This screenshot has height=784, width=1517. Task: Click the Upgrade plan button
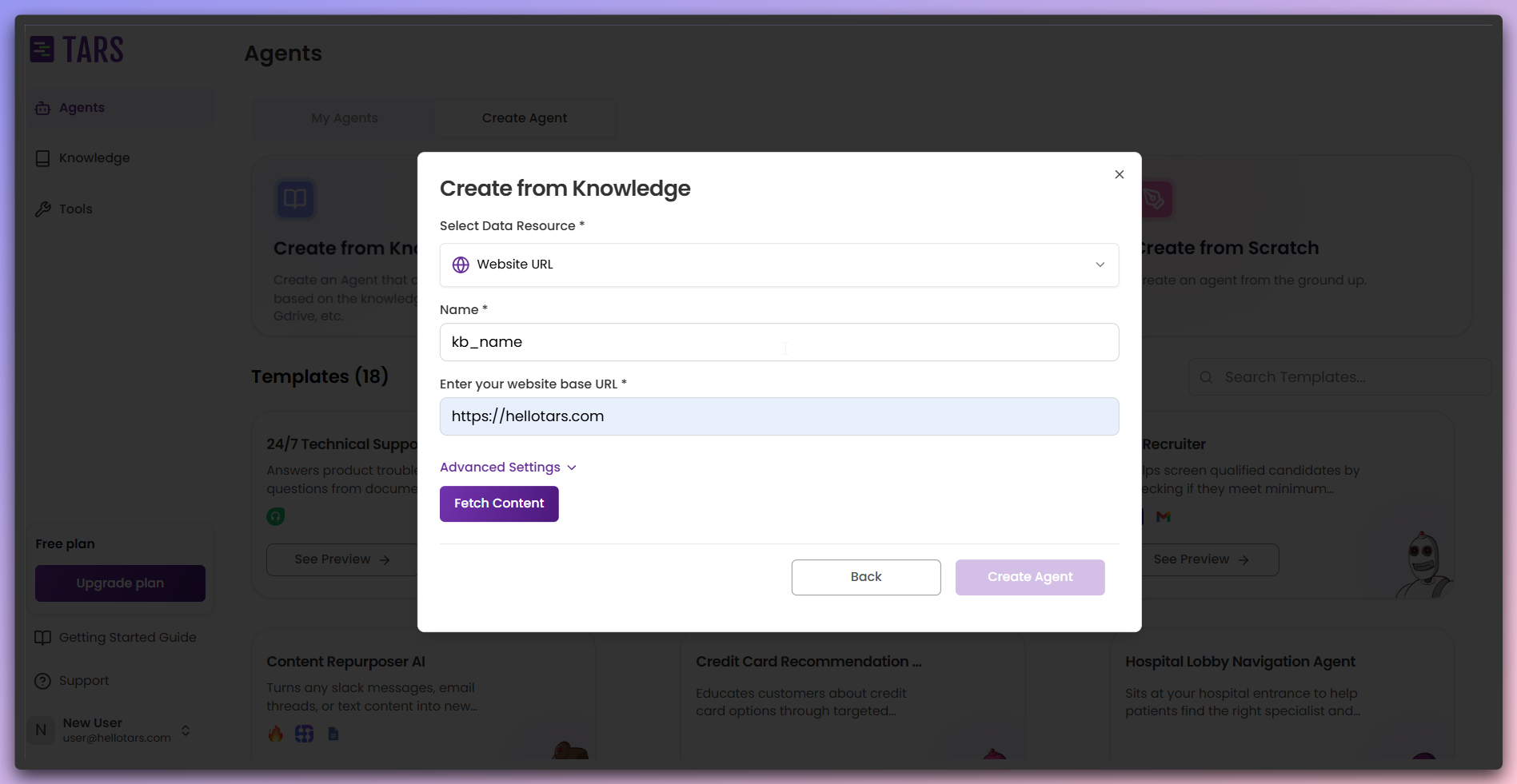pyautogui.click(x=120, y=583)
